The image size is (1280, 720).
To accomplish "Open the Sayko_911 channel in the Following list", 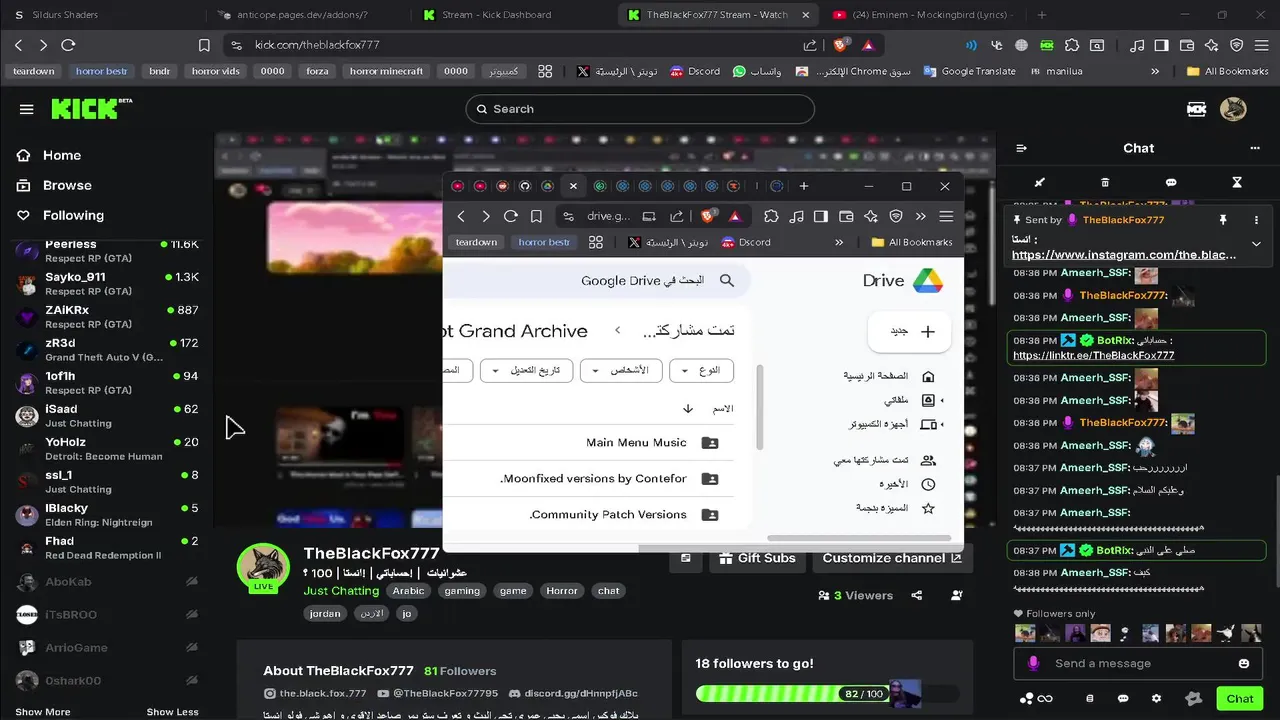I will (x=107, y=283).
